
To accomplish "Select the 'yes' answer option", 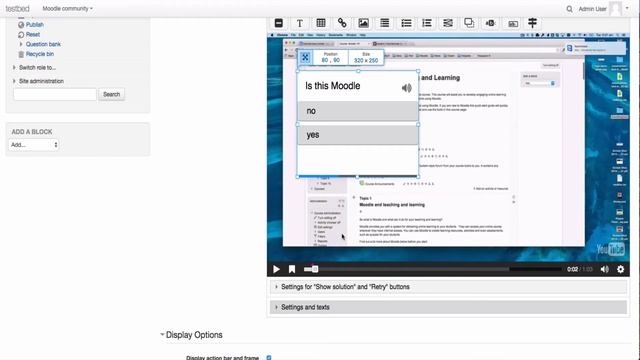I will (x=358, y=135).
